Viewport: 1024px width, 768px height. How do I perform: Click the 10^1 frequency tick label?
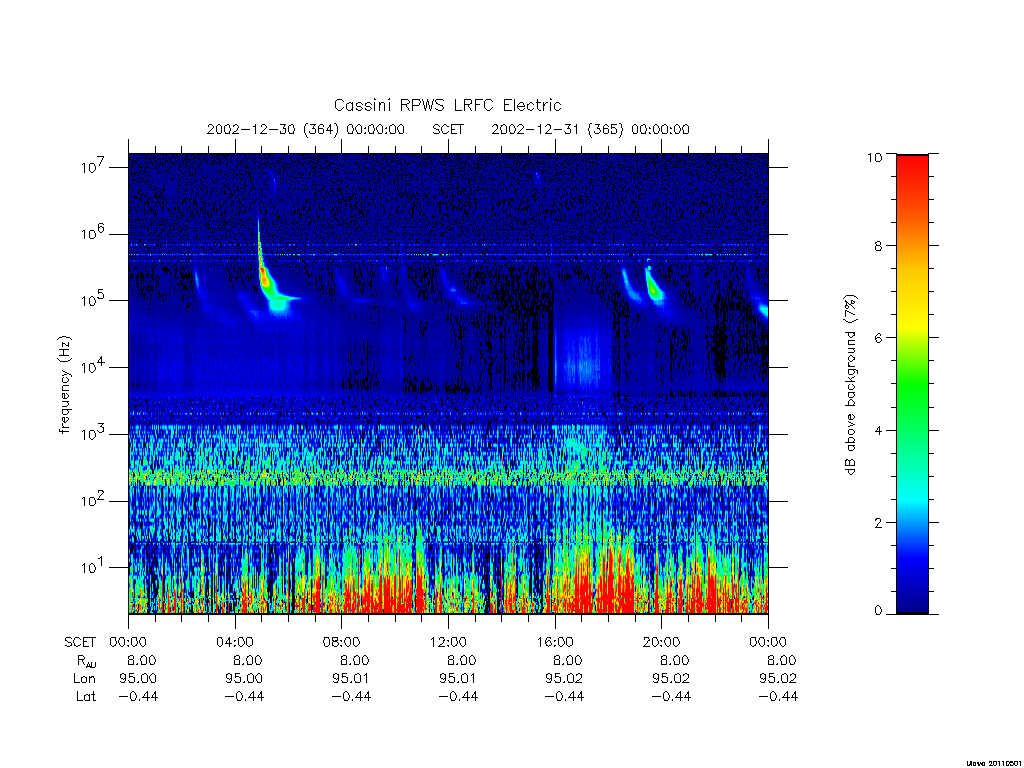(x=94, y=567)
